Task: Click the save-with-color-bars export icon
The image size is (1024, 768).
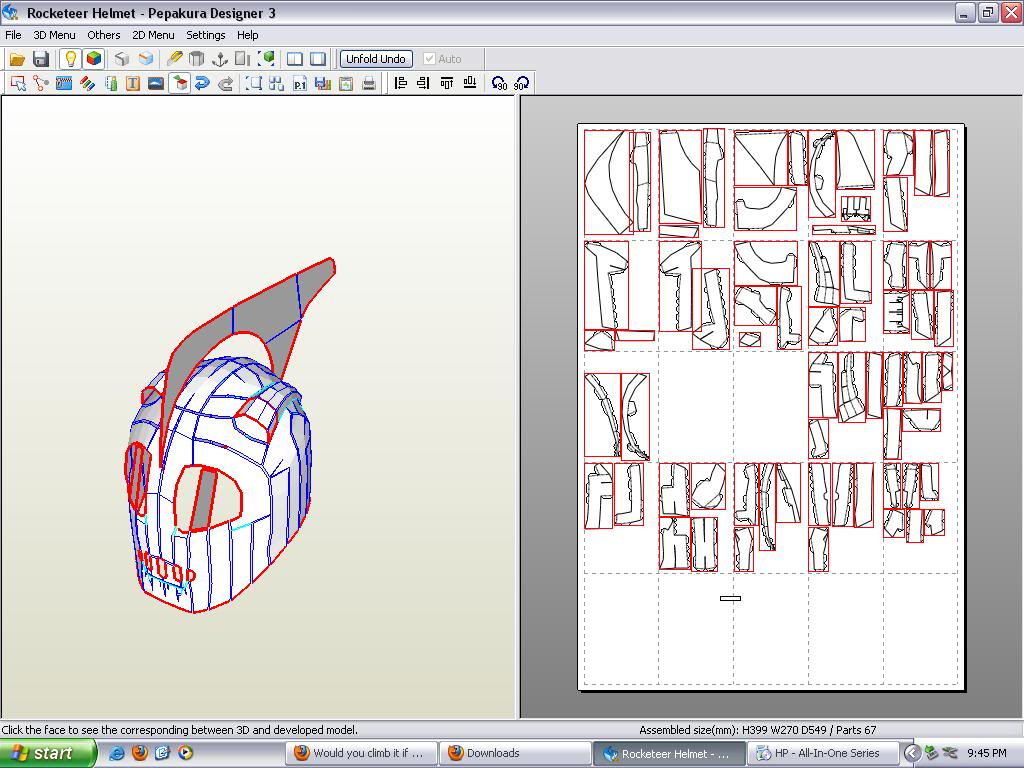Action: pos(323,84)
